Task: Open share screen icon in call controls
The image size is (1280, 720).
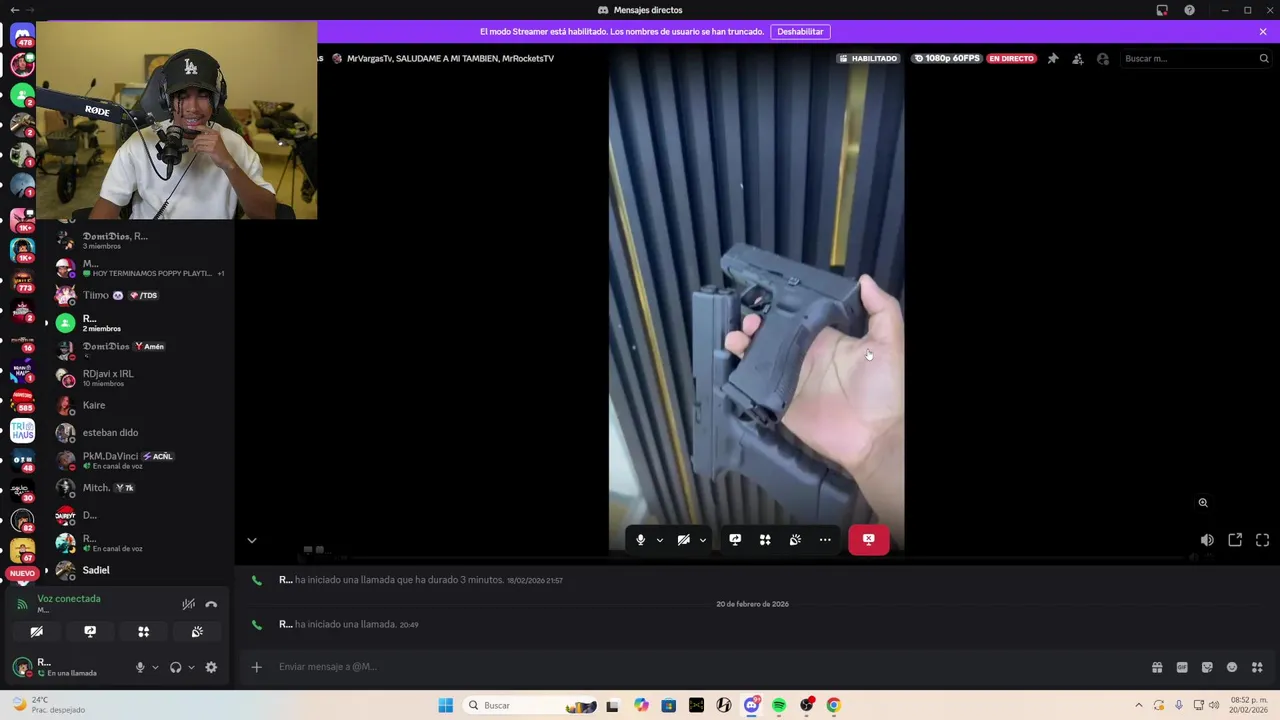Action: point(735,540)
